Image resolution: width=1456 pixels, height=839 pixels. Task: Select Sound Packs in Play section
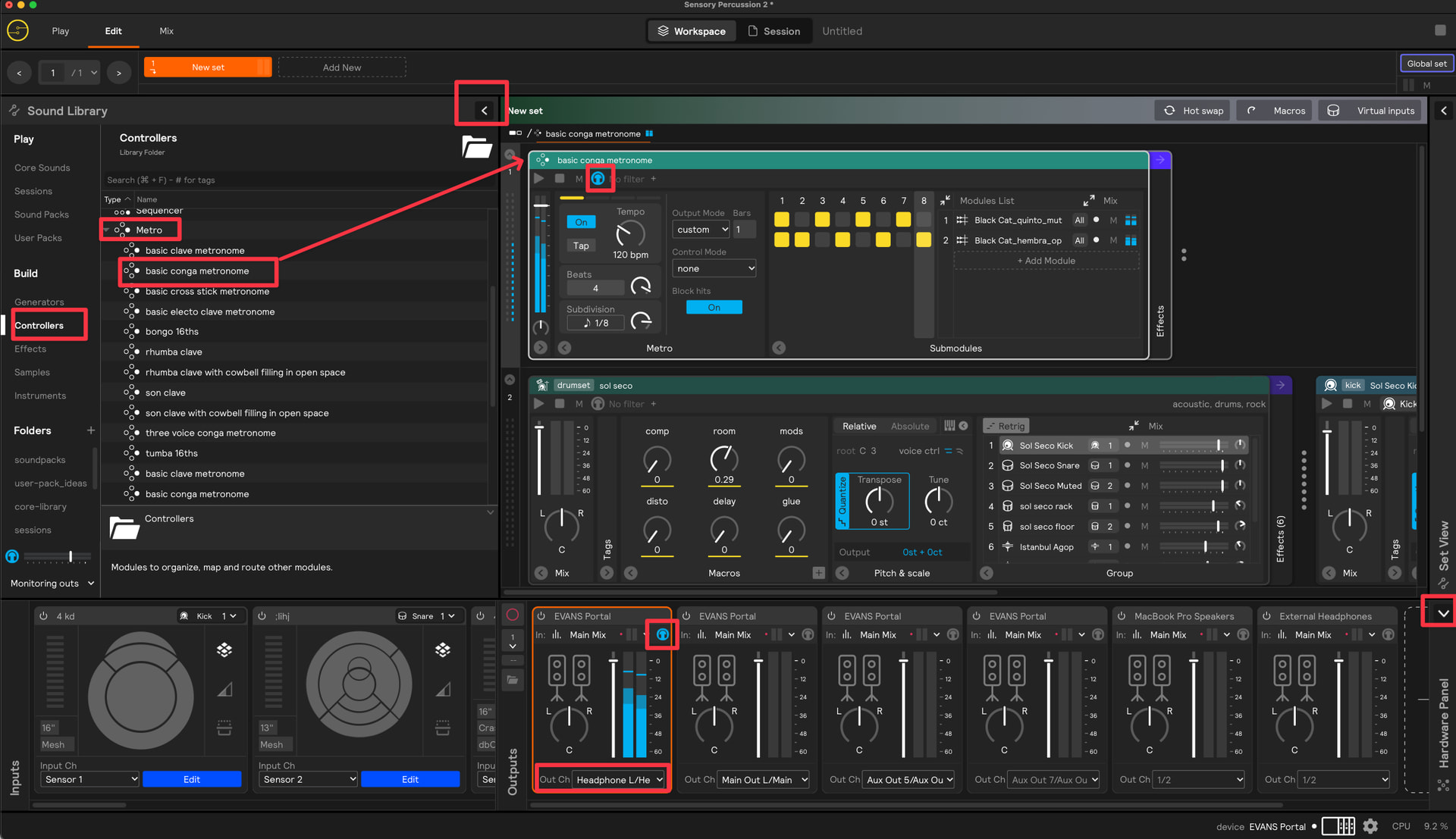click(42, 215)
